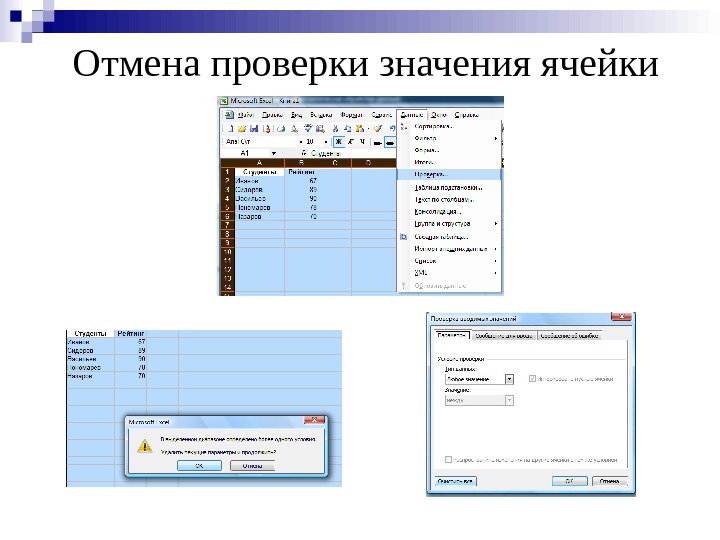Click the open Данные menu title
720x540 pixels.
coord(411,115)
